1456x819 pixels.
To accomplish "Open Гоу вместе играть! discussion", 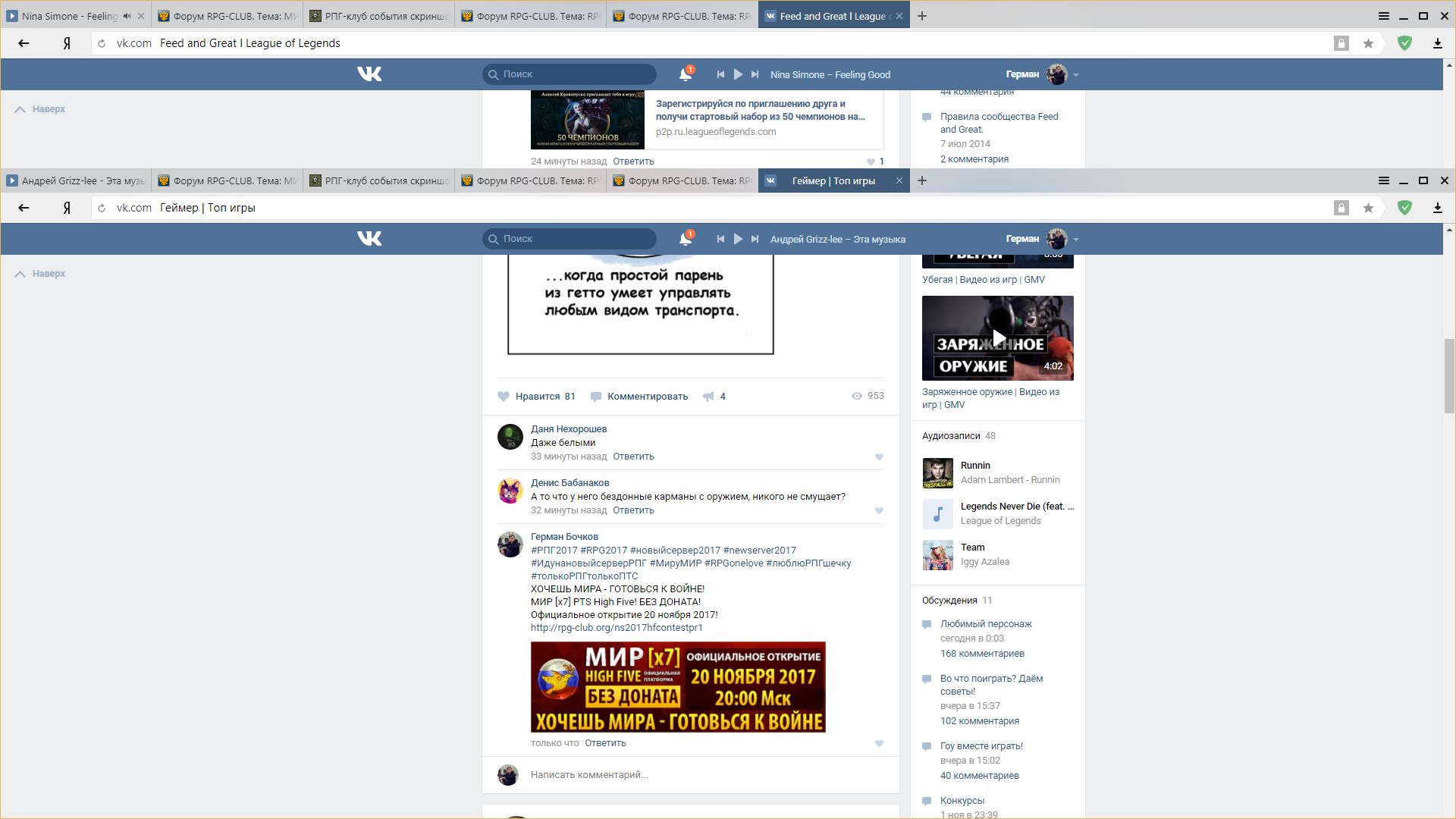I will (981, 746).
